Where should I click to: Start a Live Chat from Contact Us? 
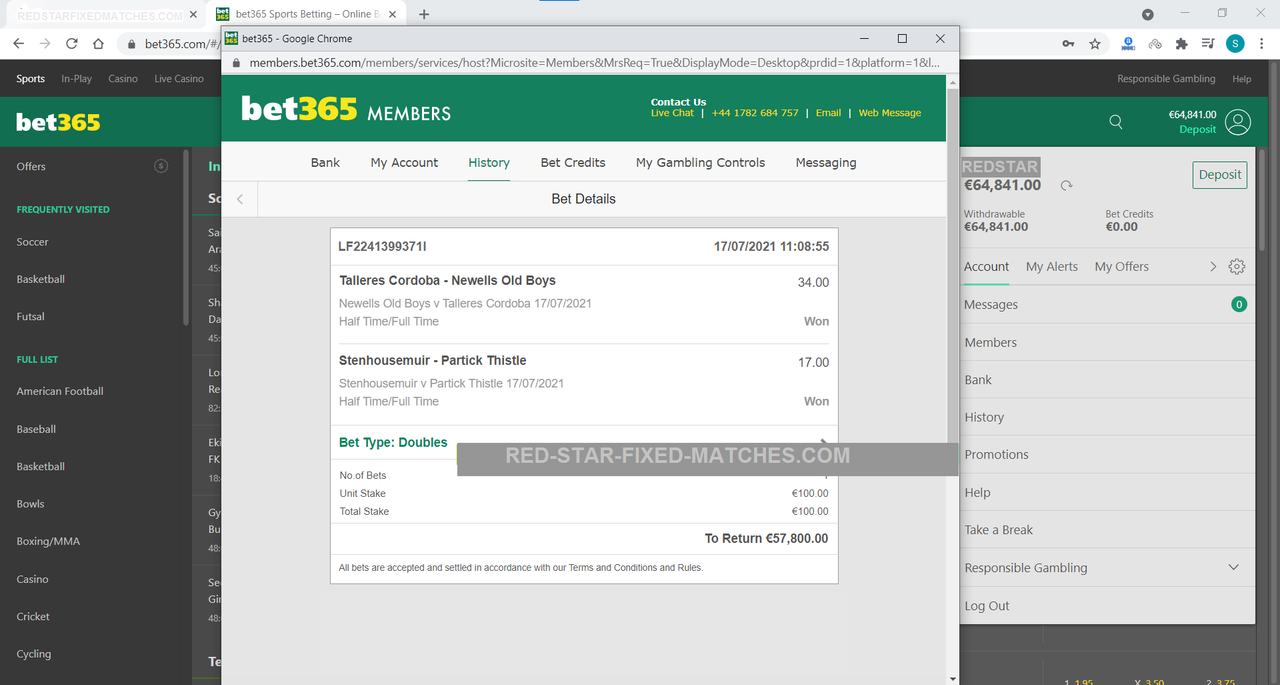click(x=672, y=113)
